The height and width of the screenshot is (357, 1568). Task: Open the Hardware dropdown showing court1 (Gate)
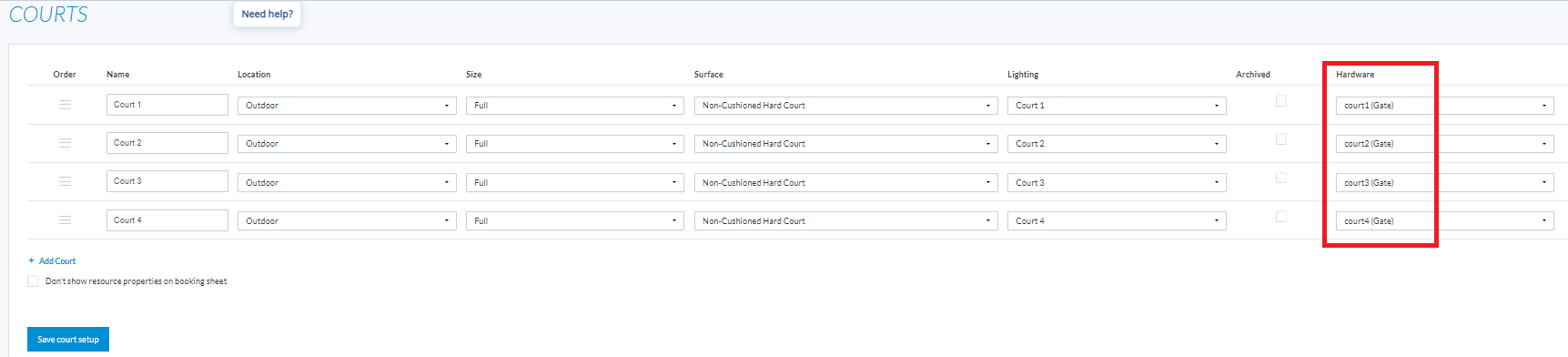[x=1444, y=106]
